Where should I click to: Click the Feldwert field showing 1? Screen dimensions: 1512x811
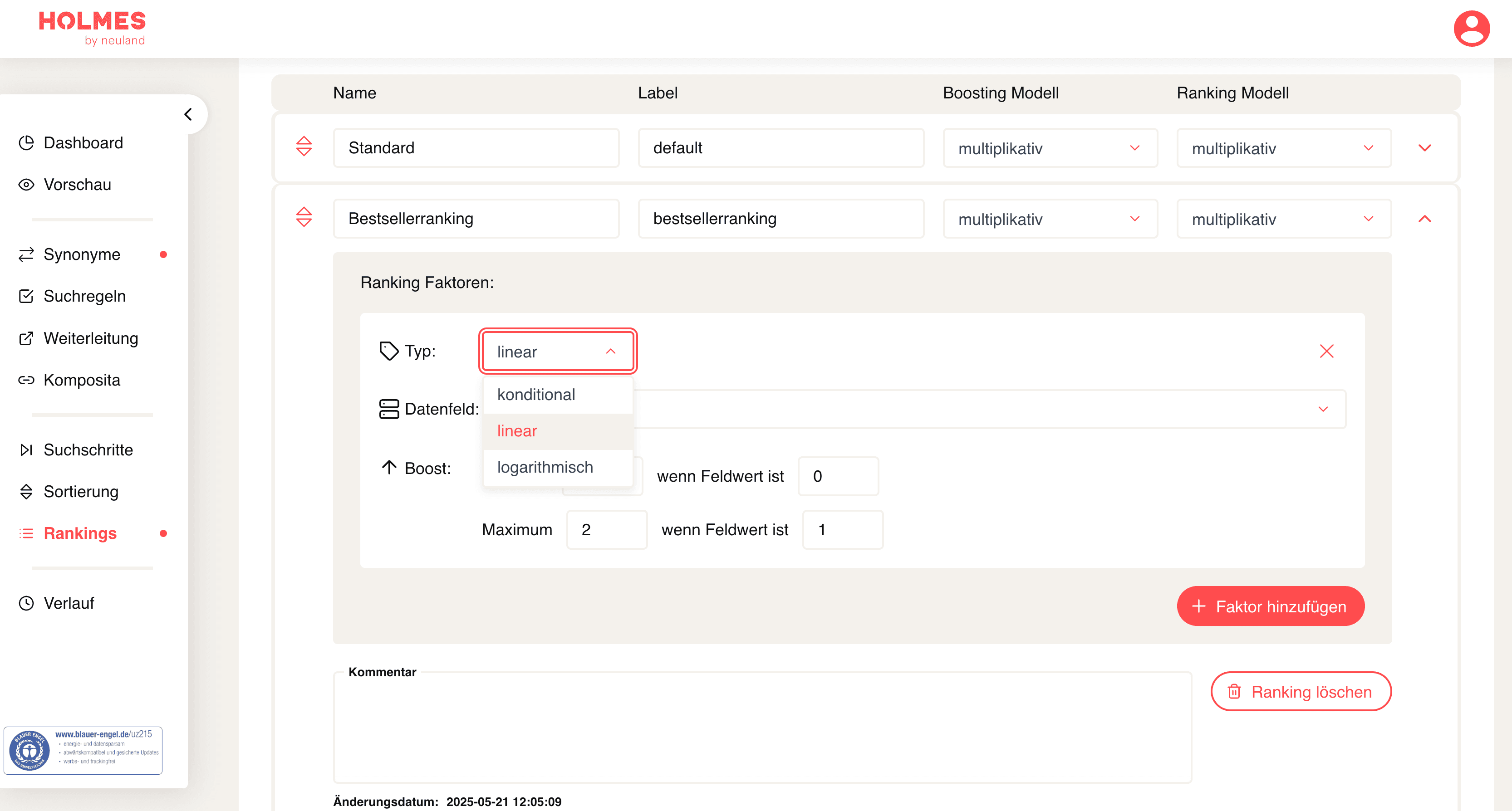click(x=842, y=529)
